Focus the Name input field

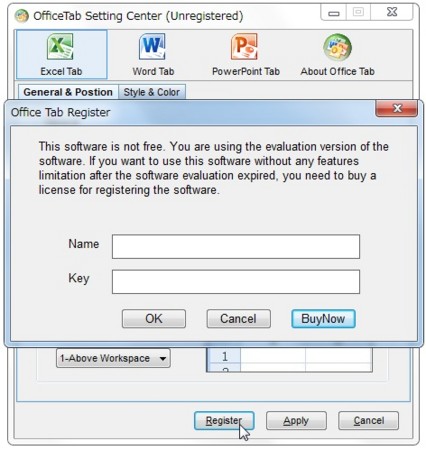click(x=236, y=247)
